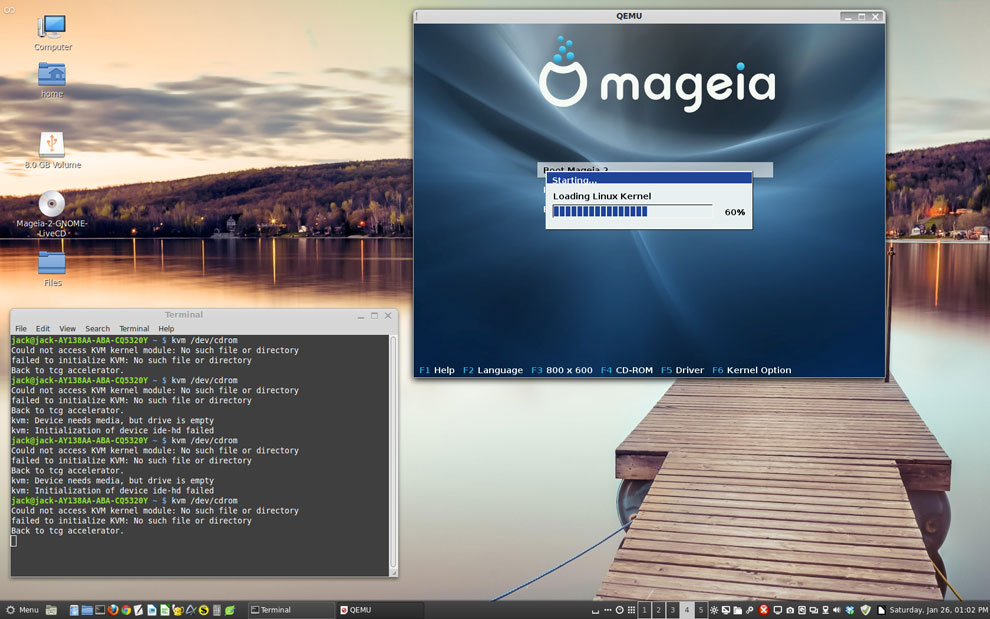Click the "Back to tcg accelerator." last terminal line
Viewport: 990px width, 619px height.
(x=68, y=531)
